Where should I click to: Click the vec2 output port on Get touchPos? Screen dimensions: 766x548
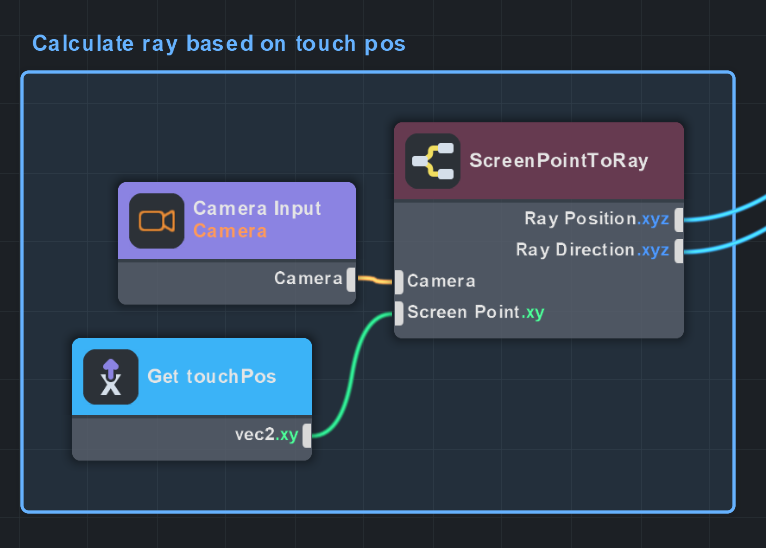tap(307, 435)
